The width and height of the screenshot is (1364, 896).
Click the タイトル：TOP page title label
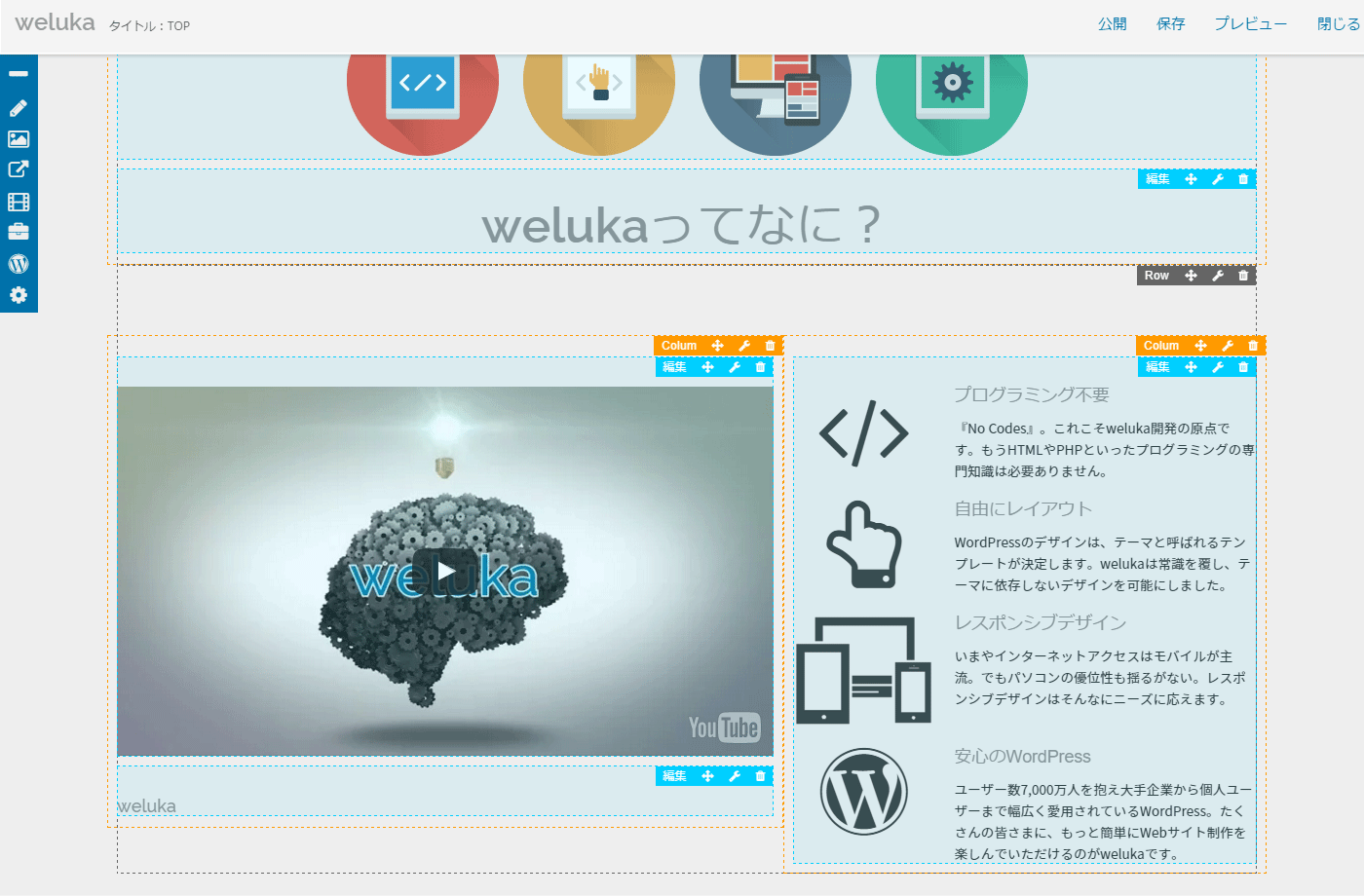pos(149,26)
